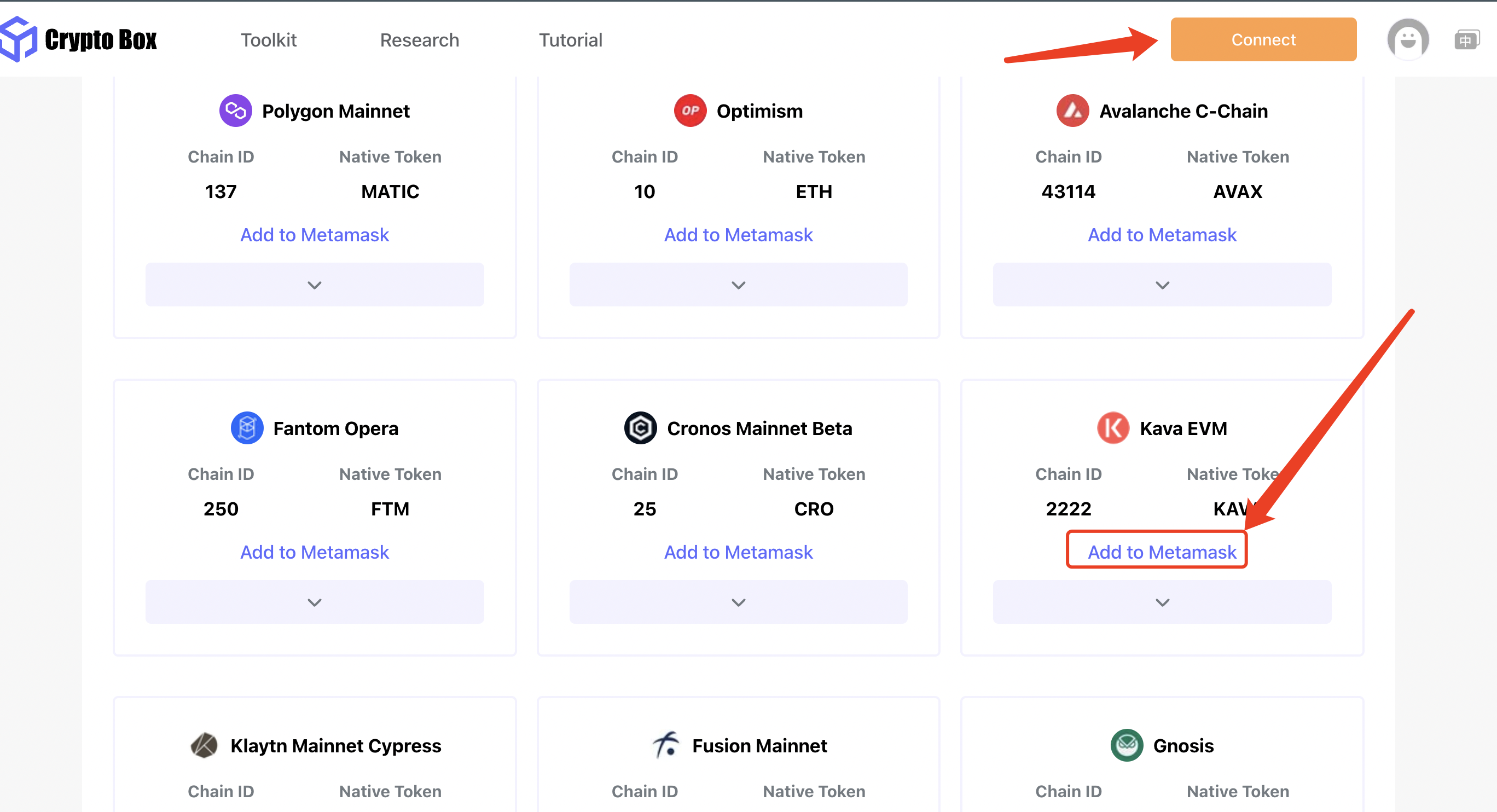Click the Fusion Mainnet chain icon
This screenshot has width=1497, height=812.
pos(666,745)
